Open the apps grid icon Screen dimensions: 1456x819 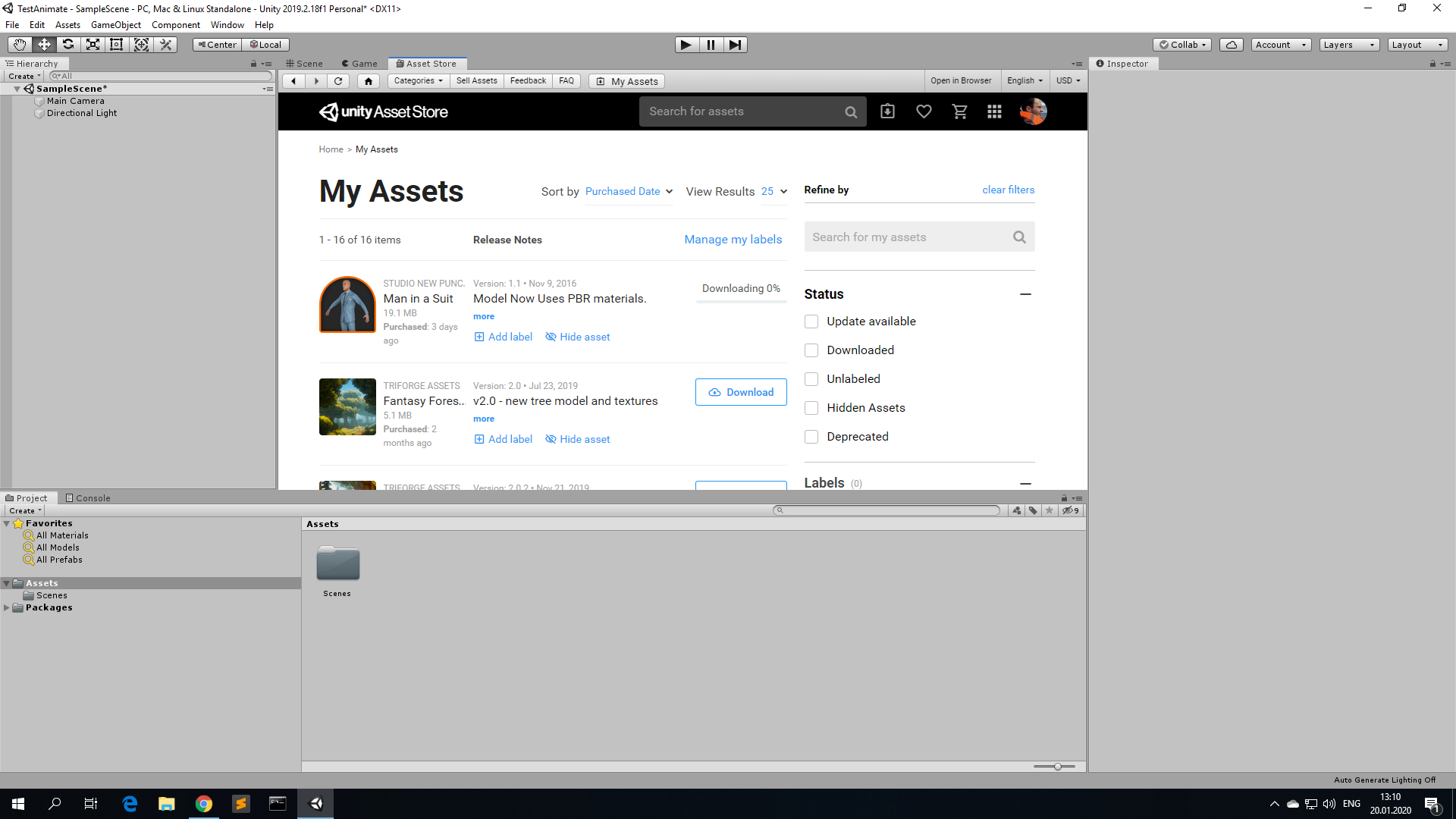click(x=994, y=112)
